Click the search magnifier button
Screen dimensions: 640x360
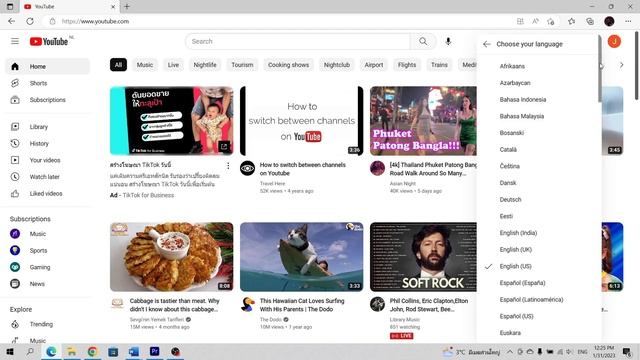[423, 41]
